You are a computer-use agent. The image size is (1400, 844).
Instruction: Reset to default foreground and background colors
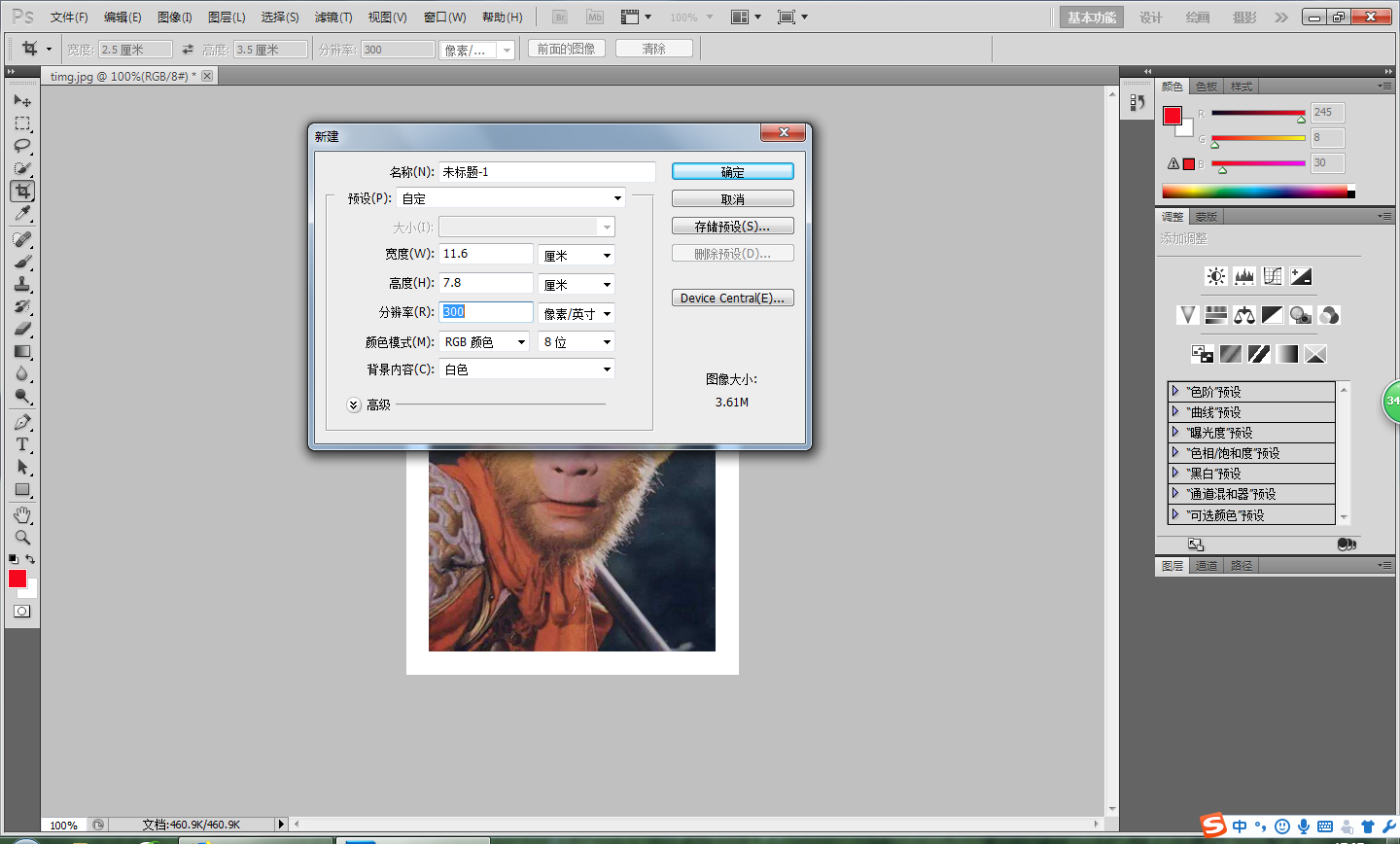[x=13, y=559]
